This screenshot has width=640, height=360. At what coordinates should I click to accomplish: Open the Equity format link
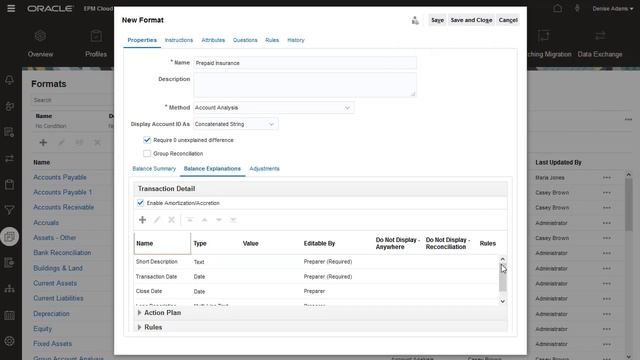click(42, 329)
